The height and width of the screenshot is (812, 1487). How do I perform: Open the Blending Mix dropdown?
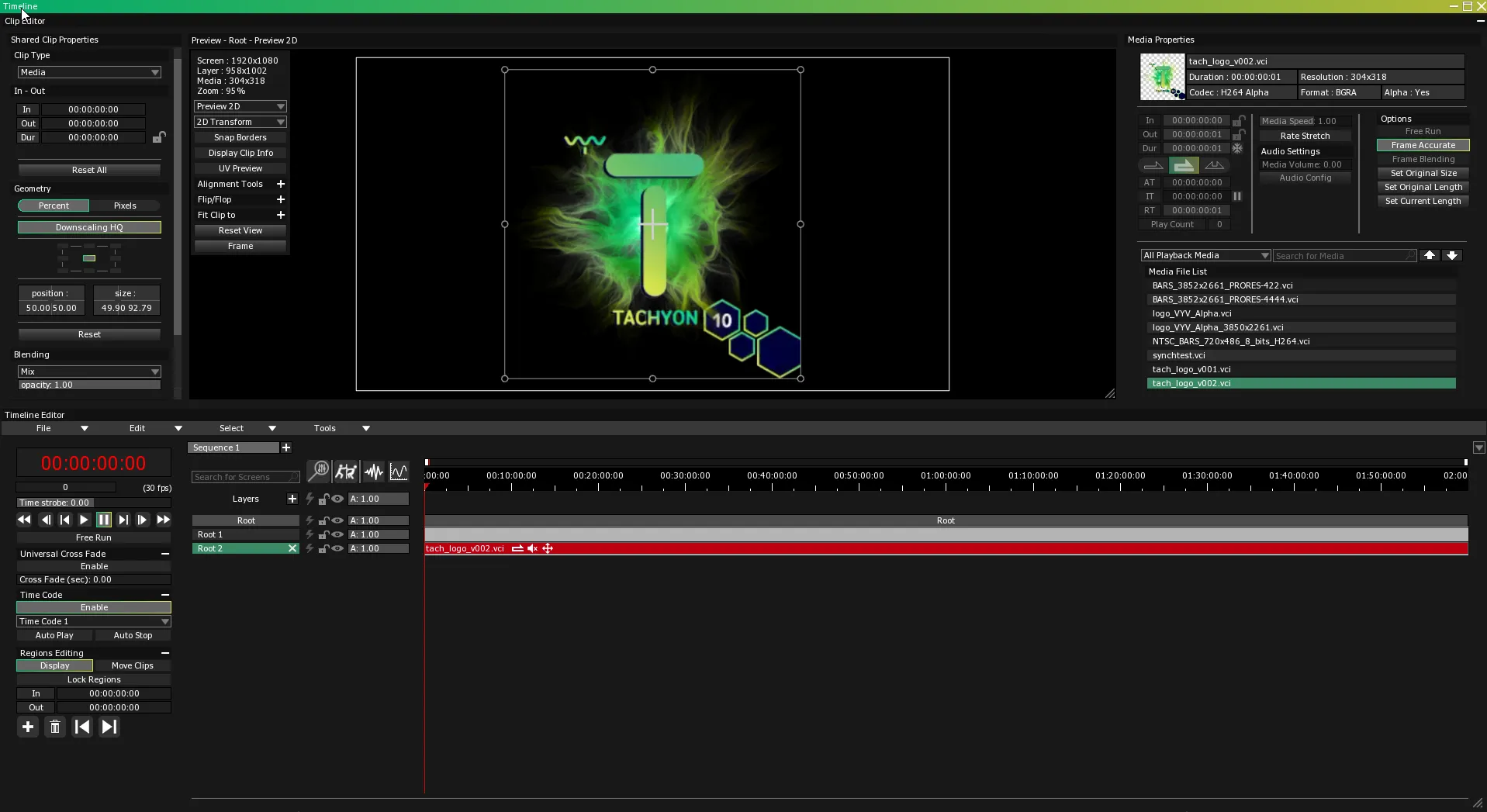pyautogui.click(x=89, y=371)
